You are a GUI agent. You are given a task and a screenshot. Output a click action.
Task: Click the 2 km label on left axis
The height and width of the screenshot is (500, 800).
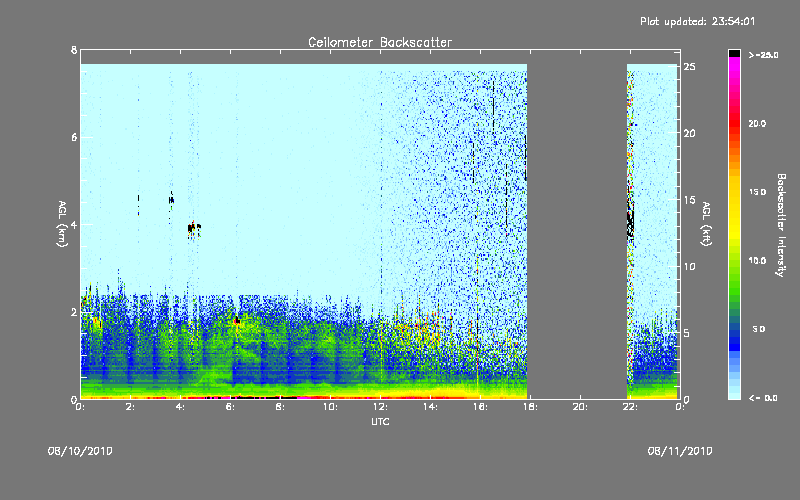tap(74, 312)
